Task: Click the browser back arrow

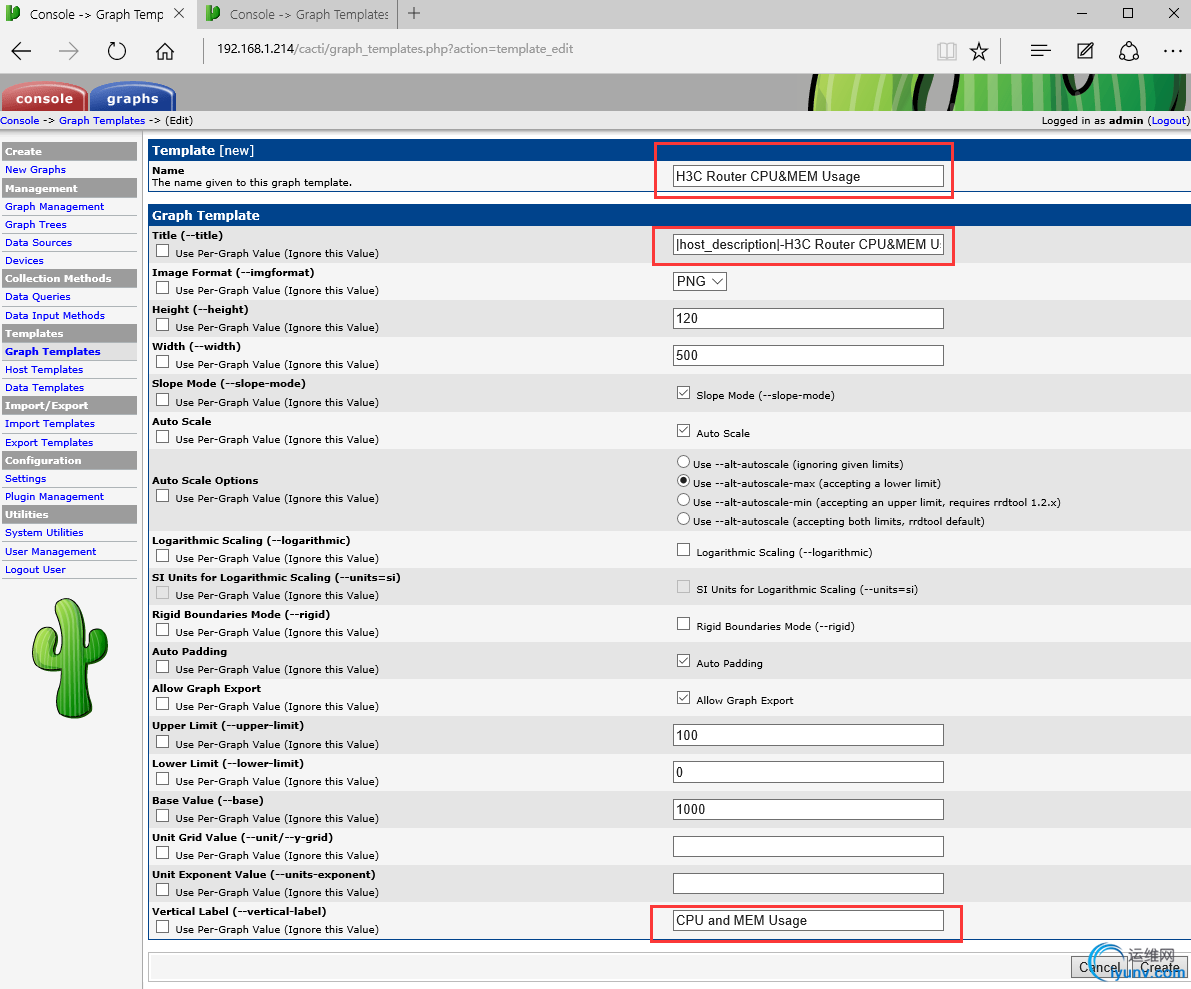Action: (21, 51)
